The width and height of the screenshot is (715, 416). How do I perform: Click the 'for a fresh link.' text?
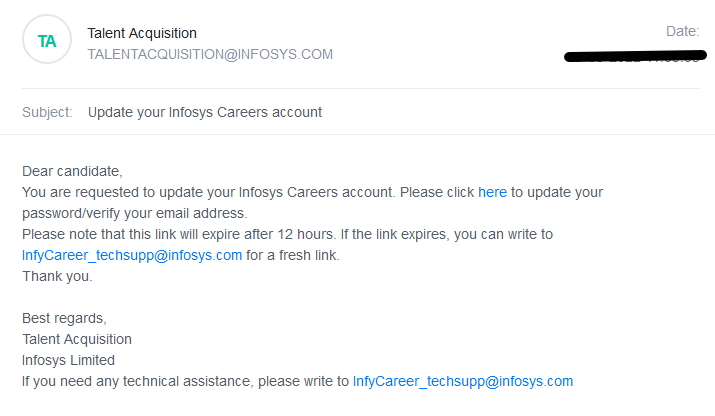293,255
